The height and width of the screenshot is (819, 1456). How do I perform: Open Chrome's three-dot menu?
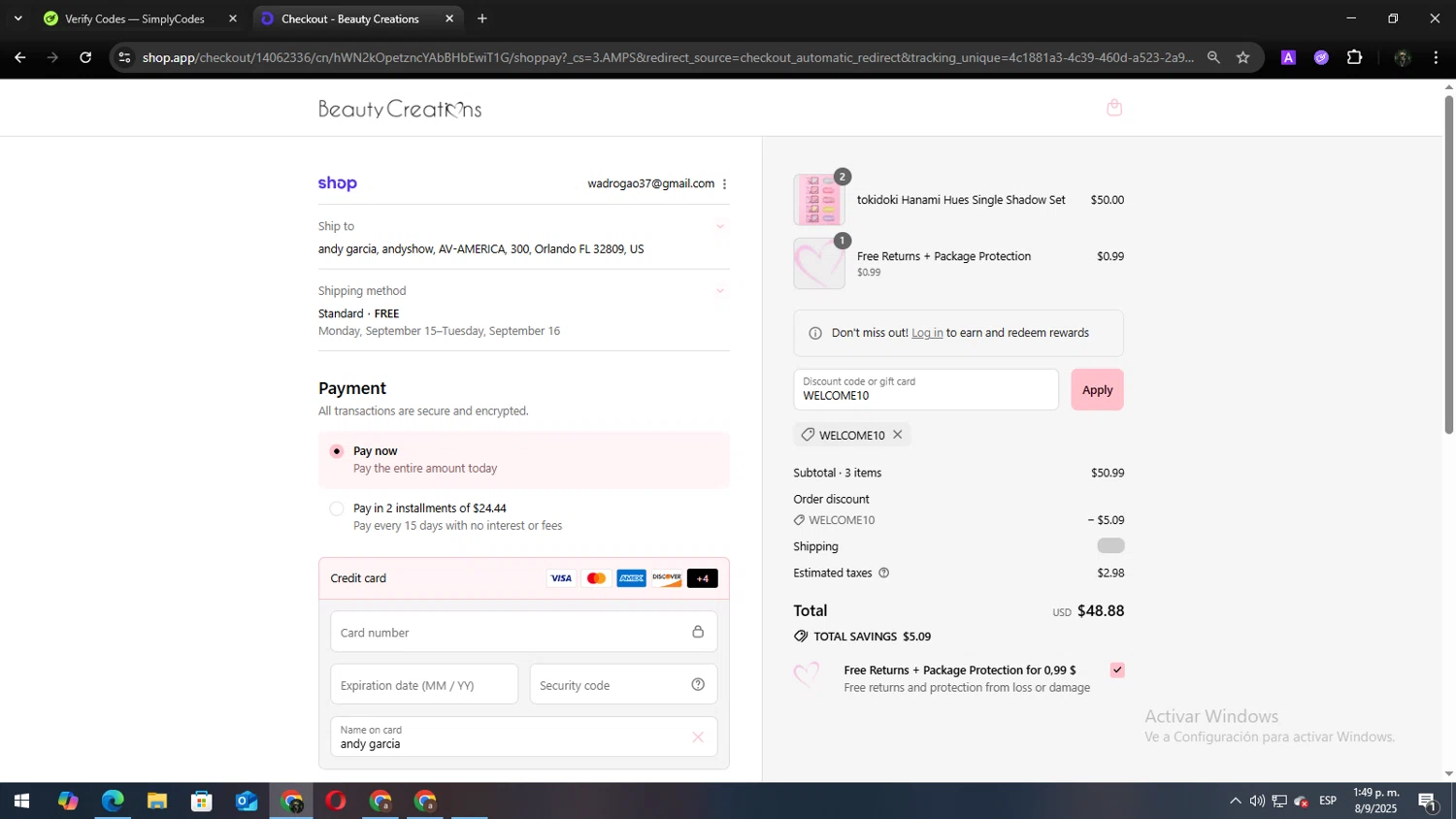tap(1436, 57)
